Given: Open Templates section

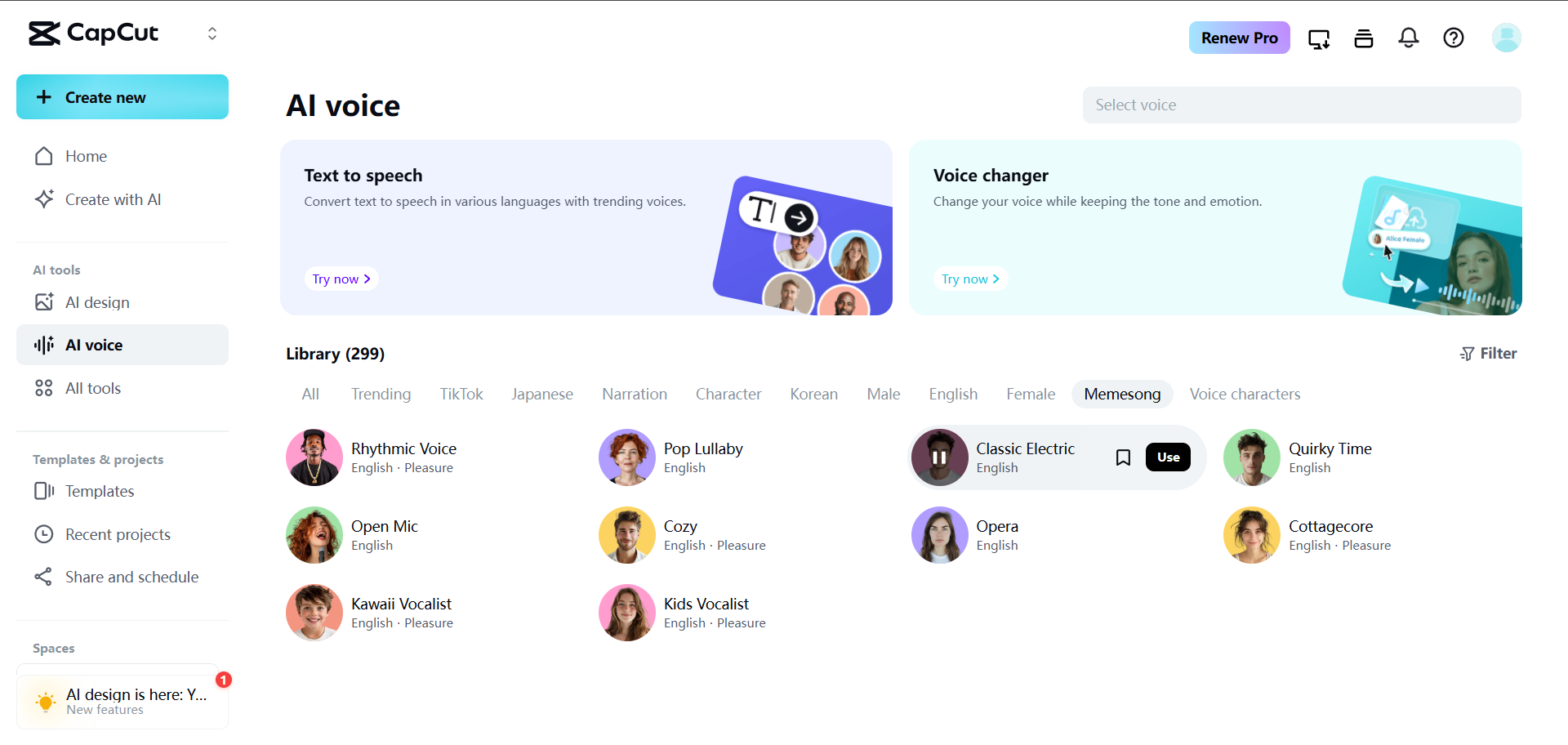Looking at the screenshot, I should [122, 491].
